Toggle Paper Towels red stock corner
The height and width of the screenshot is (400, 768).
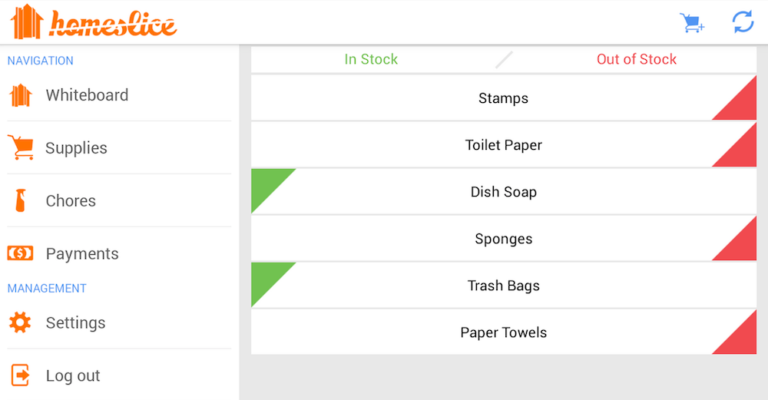tap(742, 340)
